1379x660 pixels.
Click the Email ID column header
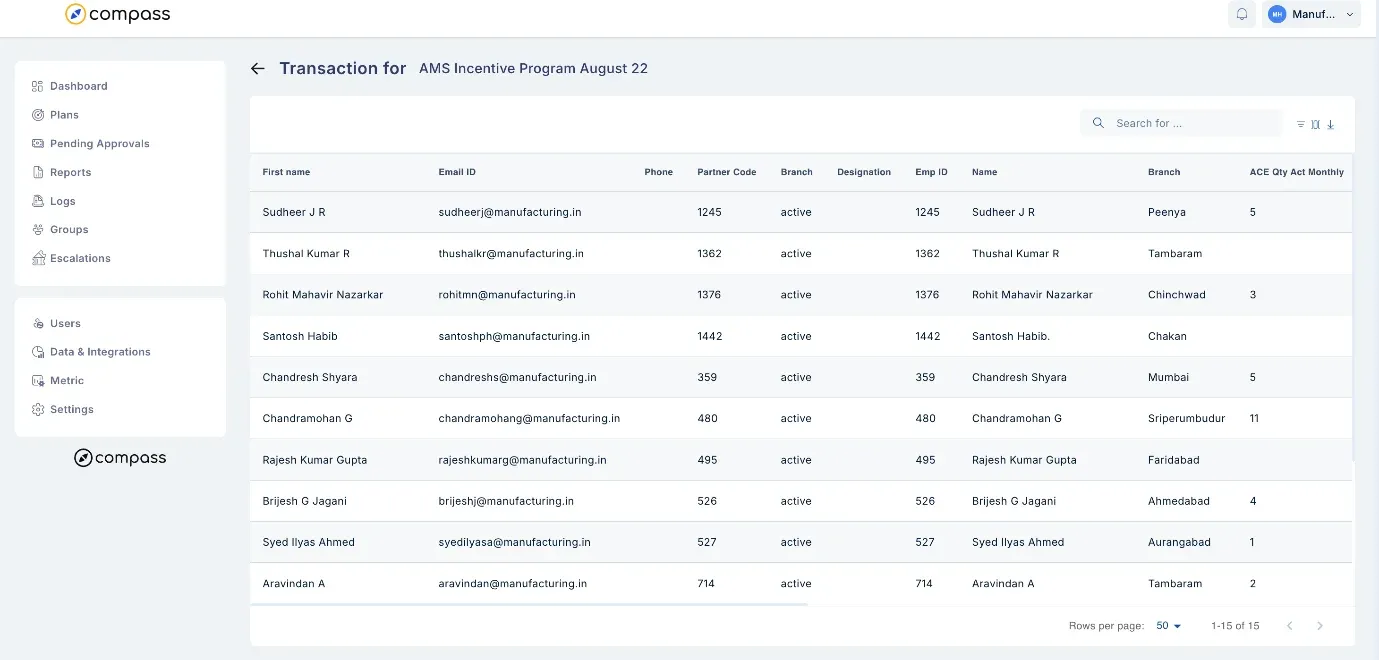(457, 172)
